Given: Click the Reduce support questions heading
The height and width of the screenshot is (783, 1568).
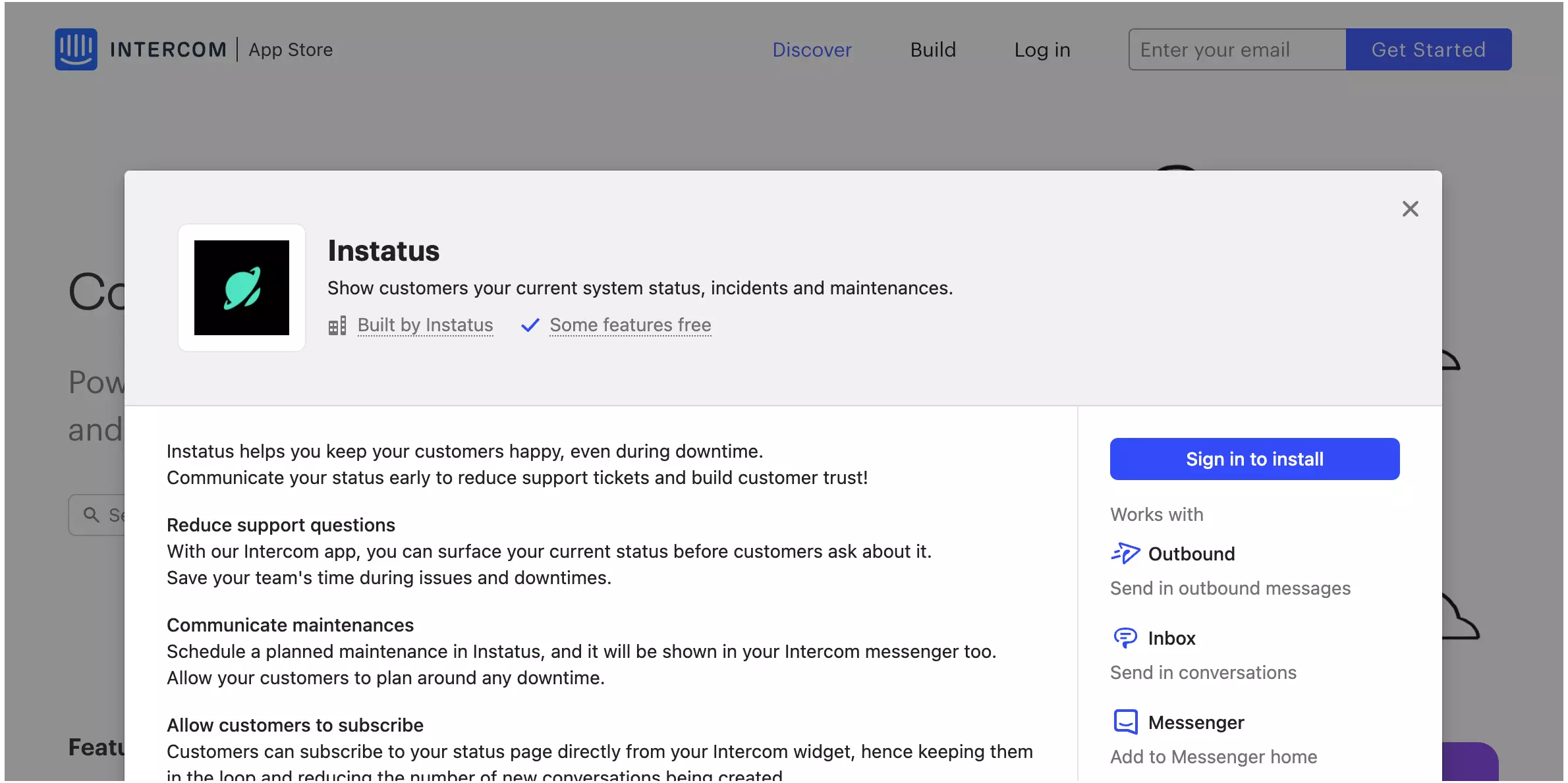Looking at the screenshot, I should pos(281,525).
